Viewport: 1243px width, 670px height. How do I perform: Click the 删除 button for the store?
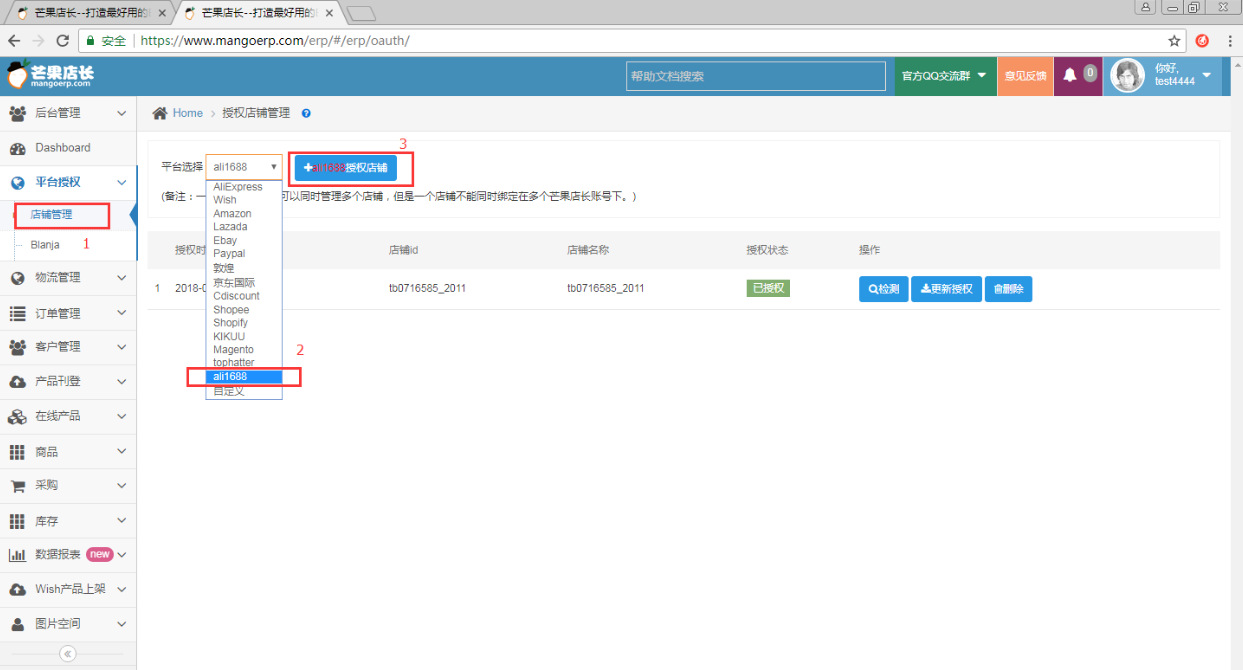[1008, 289]
